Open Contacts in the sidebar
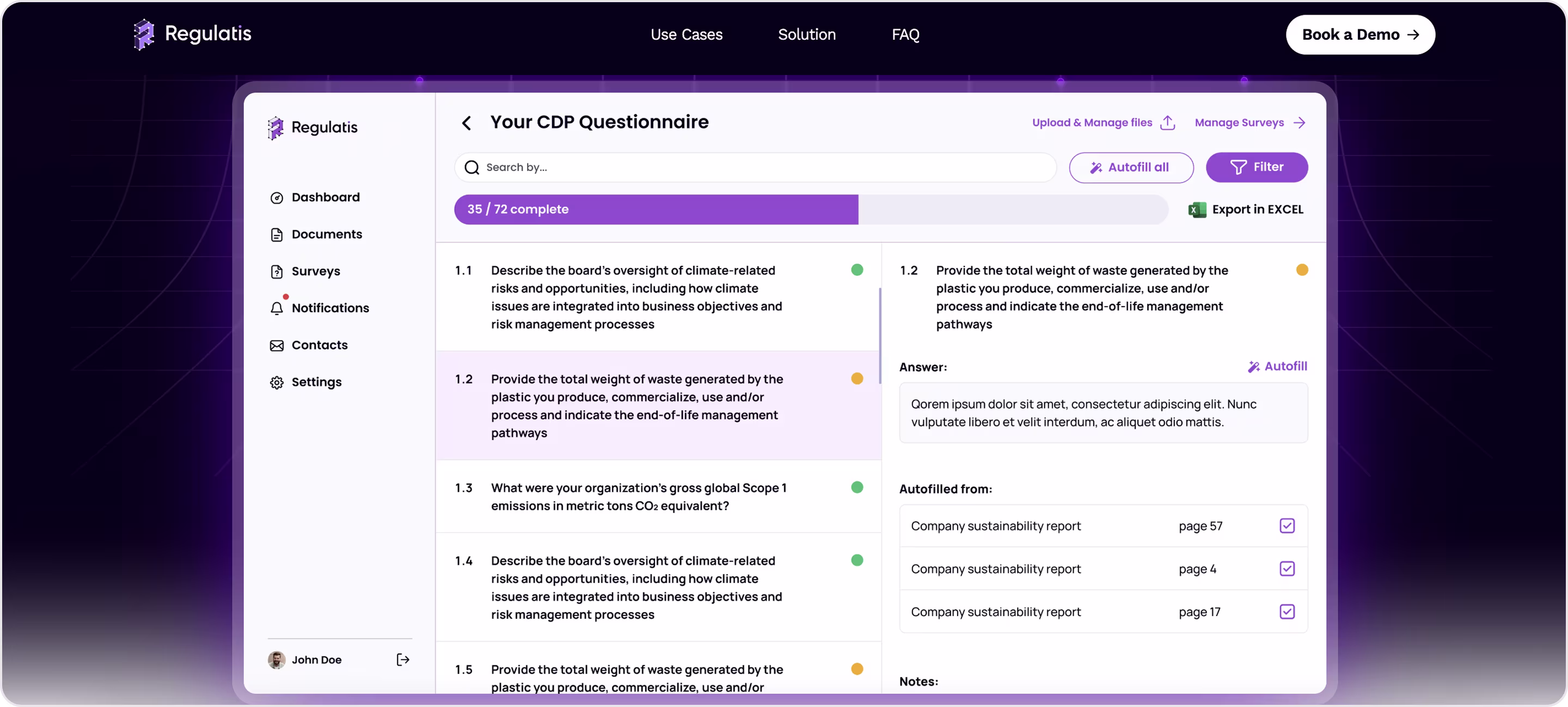The width and height of the screenshot is (1568, 707). coord(309,345)
